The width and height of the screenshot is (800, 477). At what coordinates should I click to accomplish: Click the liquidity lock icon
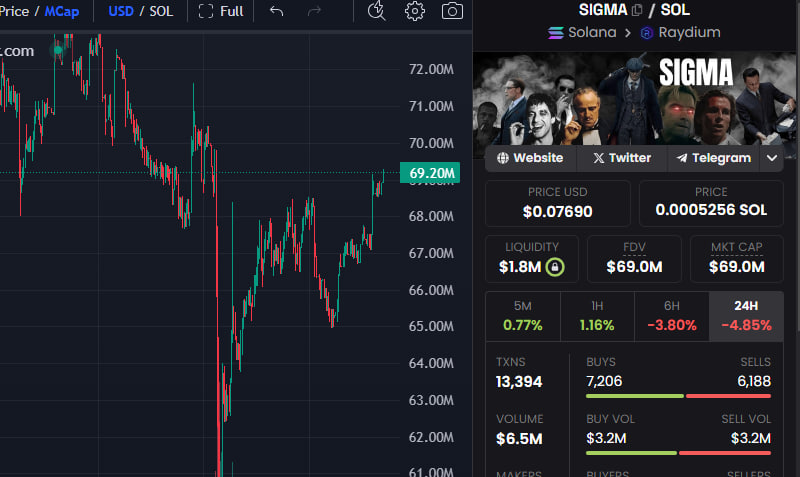tap(555, 267)
